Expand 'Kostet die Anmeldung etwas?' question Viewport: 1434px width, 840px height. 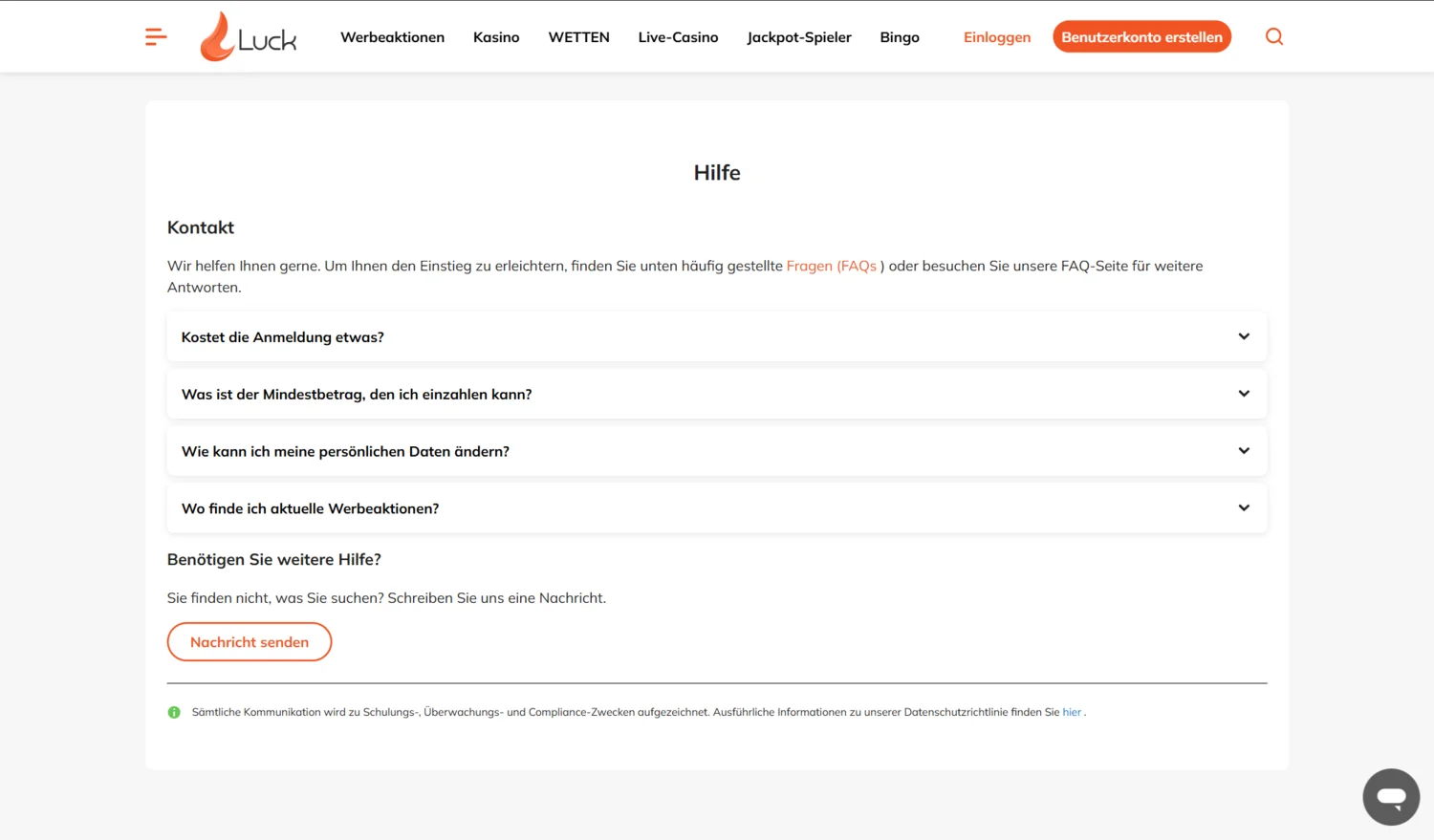(x=716, y=336)
